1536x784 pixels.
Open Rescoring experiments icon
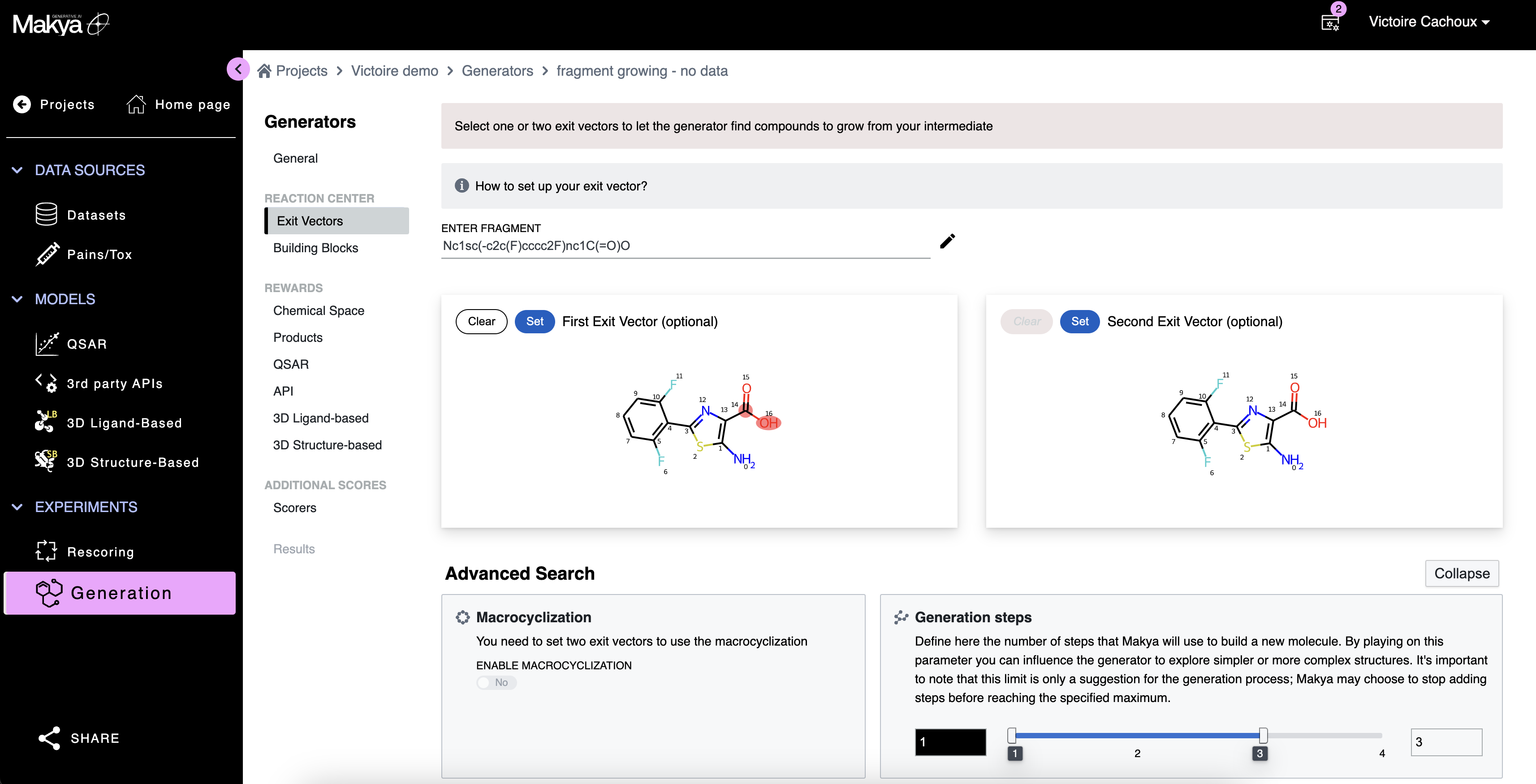46,551
